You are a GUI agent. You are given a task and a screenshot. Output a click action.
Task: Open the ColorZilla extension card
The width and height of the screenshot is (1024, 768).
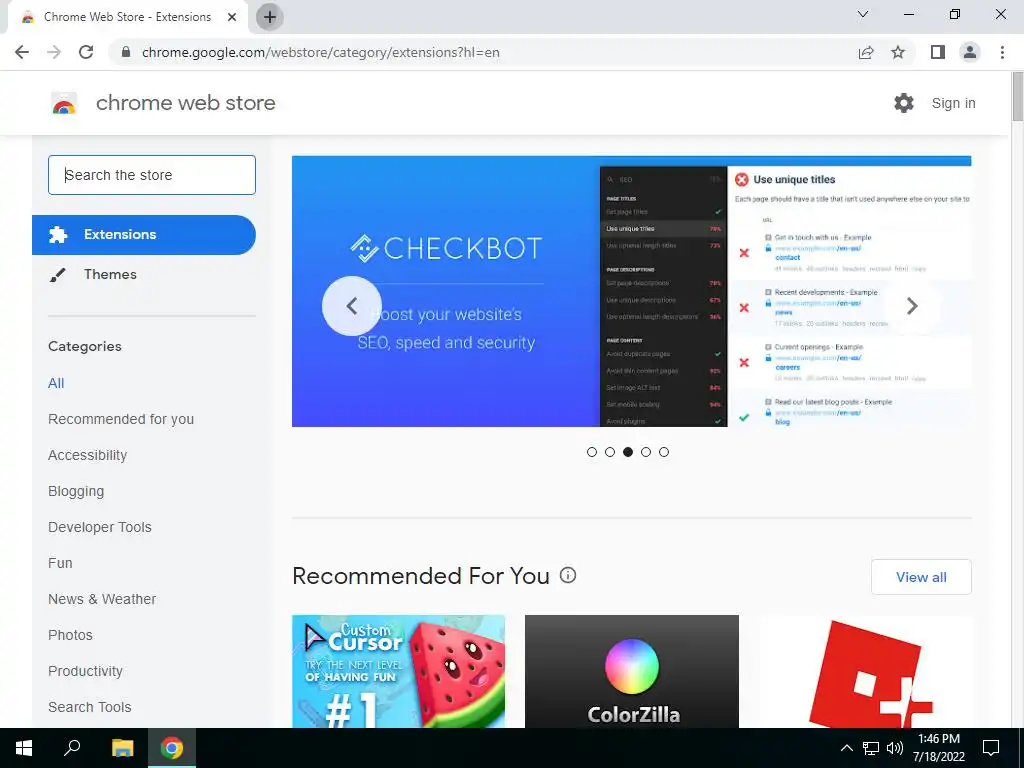pos(632,671)
